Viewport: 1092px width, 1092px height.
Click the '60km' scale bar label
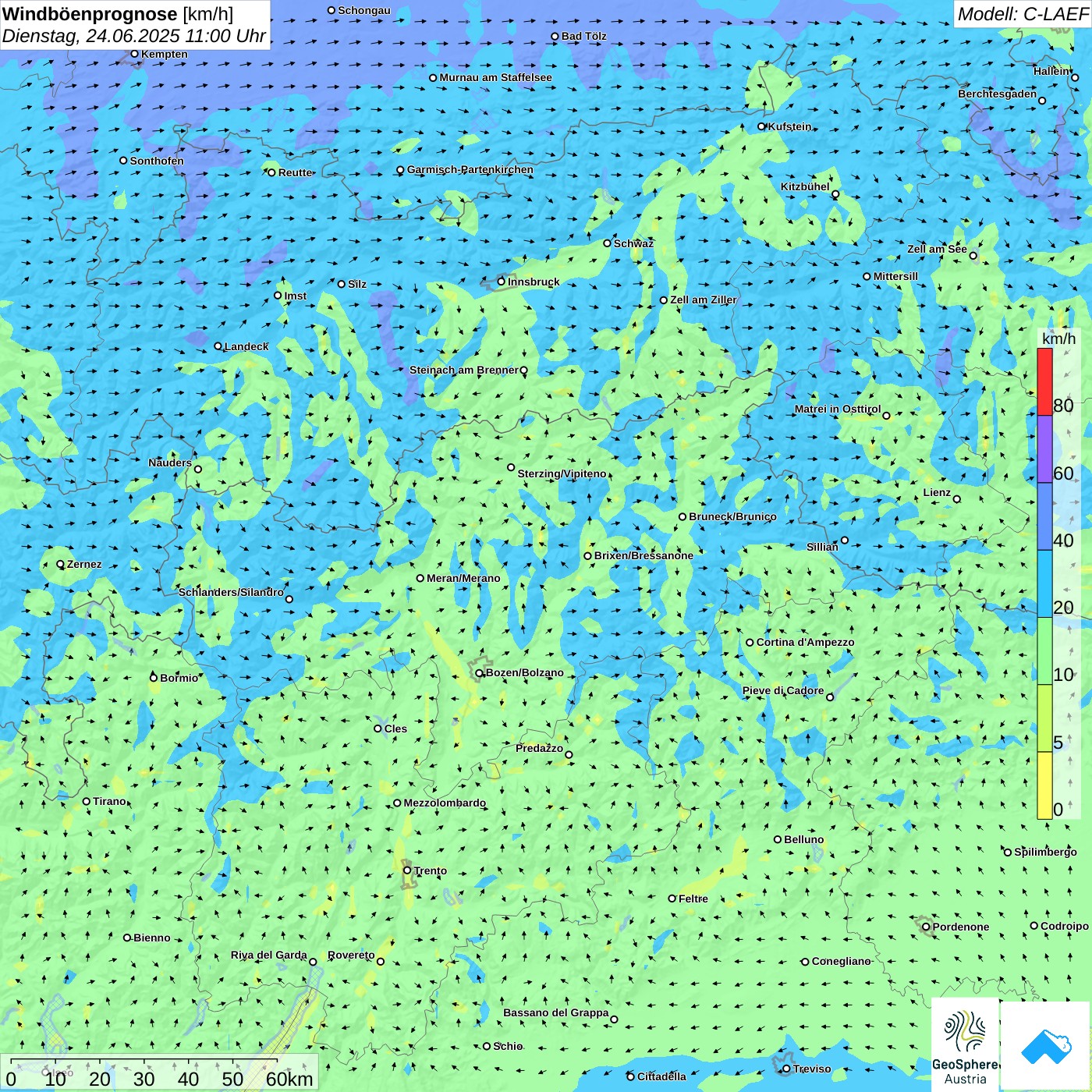pyautogui.click(x=289, y=1079)
